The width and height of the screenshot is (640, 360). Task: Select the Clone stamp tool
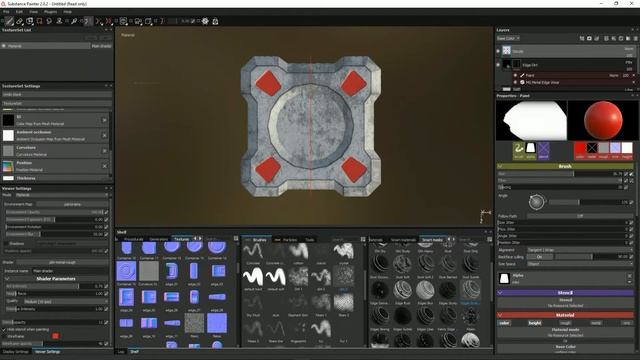60,21
